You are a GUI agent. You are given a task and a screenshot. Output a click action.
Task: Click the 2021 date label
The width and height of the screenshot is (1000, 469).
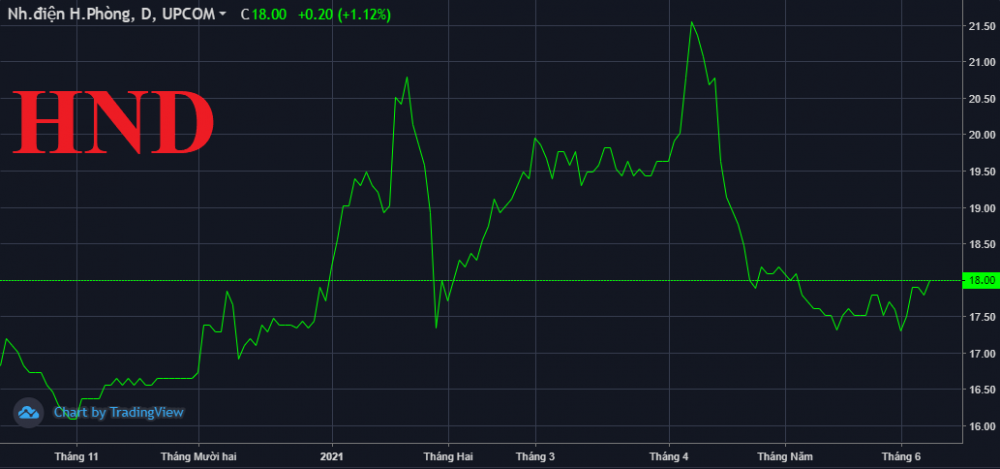332,457
